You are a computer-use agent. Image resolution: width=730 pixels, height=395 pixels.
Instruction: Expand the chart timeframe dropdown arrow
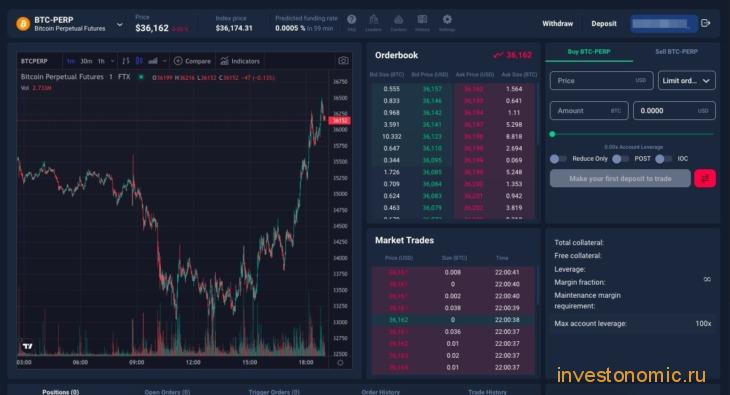pyautogui.click(x=112, y=61)
